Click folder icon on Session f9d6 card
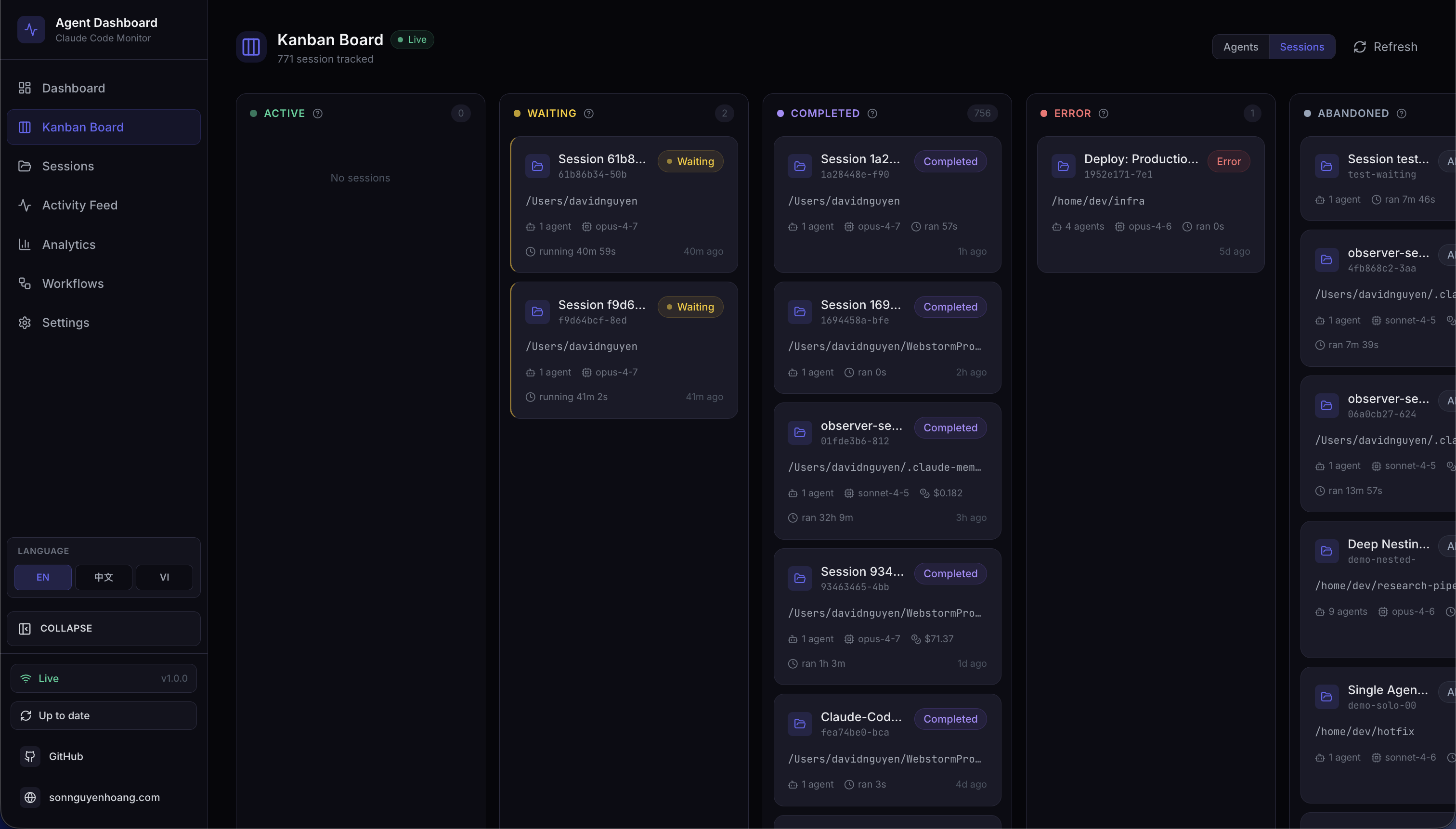 pyautogui.click(x=537, y=311)
